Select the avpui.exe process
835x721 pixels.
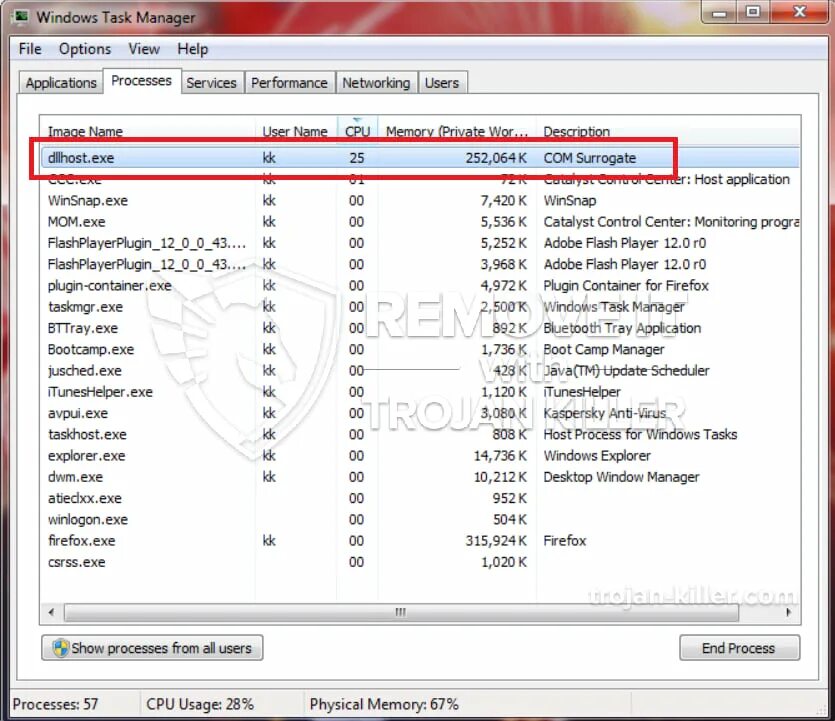tap(420, 413)
